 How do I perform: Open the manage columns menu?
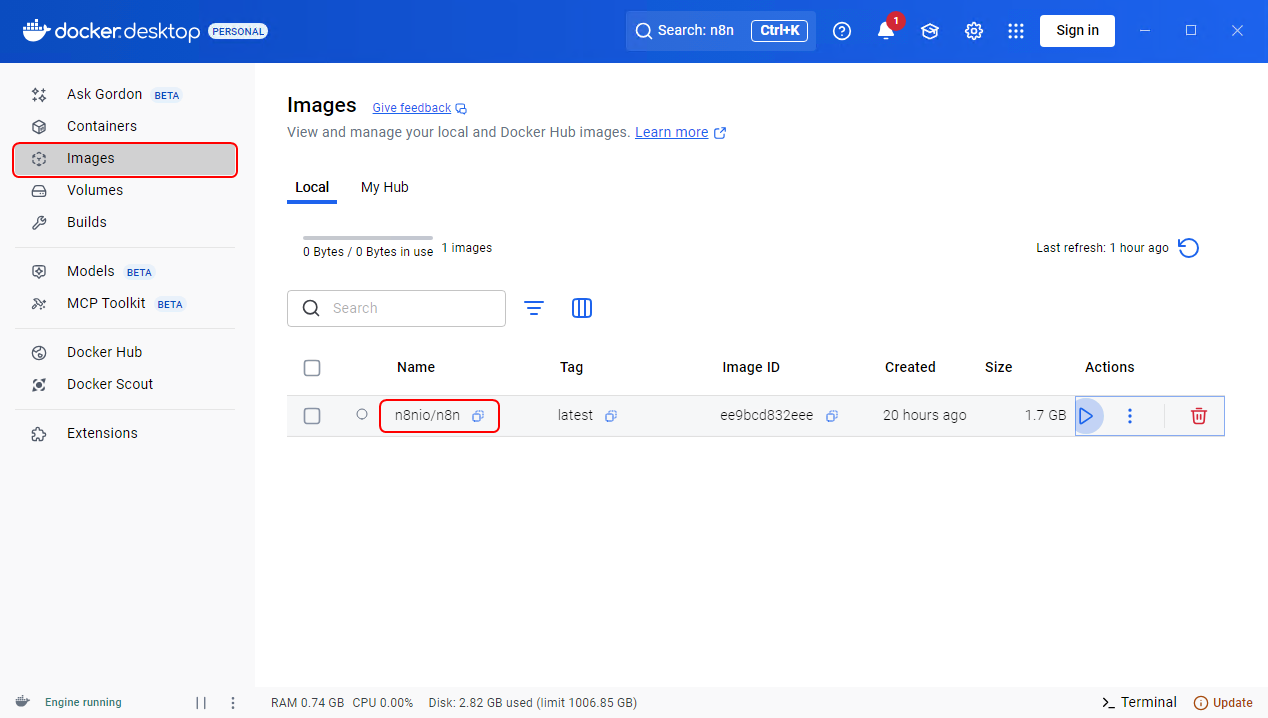pyautogui.click(x=582, y=308)
